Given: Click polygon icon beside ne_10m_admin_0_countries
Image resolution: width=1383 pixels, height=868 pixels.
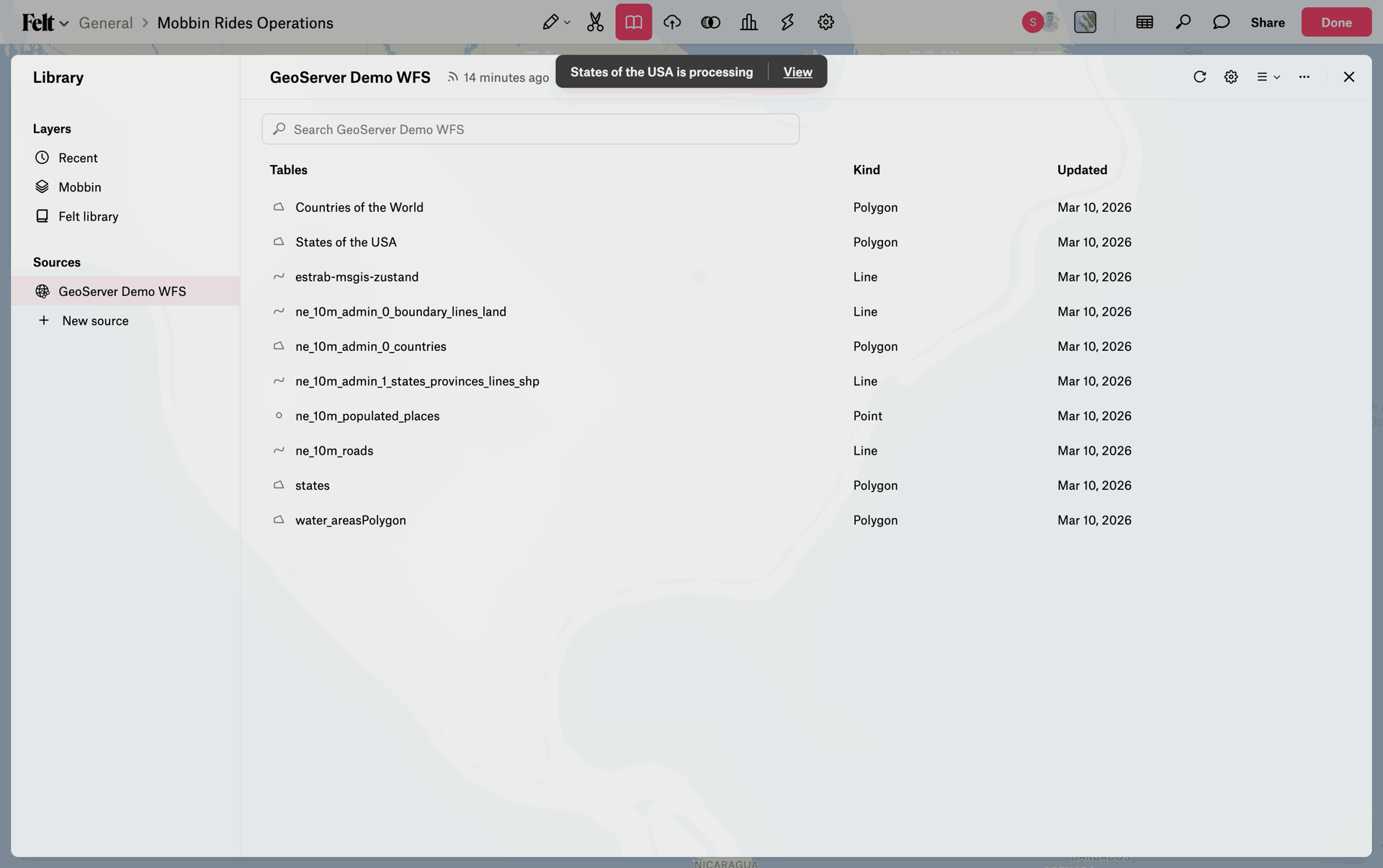Looking at the screenshot, I should point(279,346).
